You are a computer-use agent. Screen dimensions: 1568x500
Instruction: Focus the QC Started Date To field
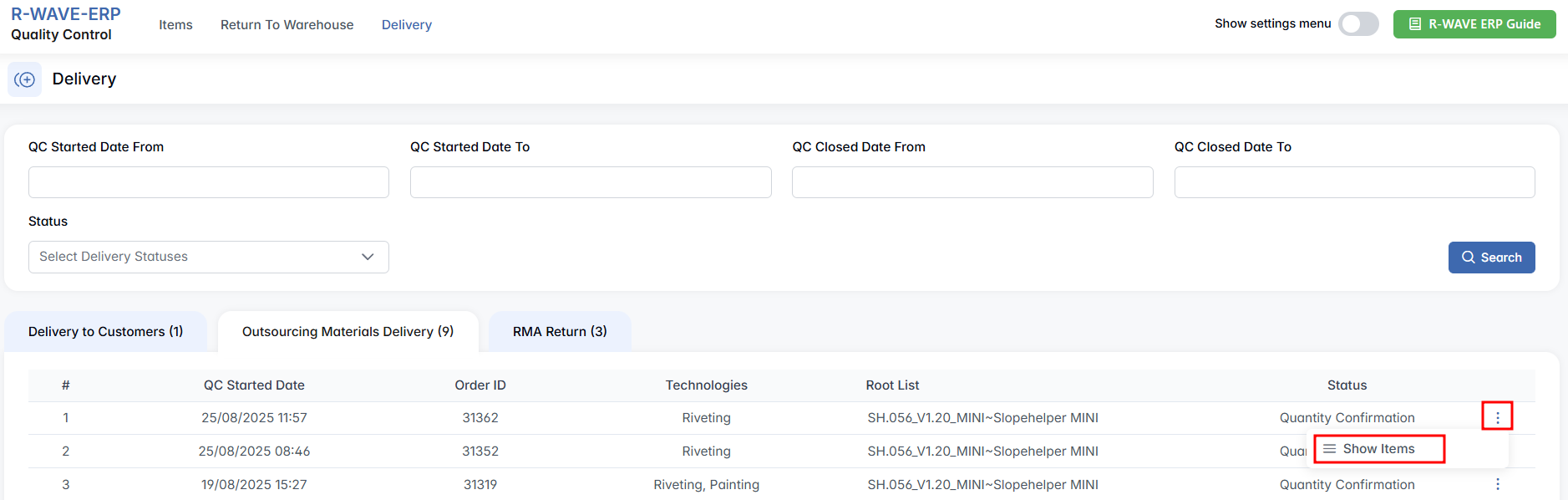pyautogui.click(x=591, y=182)
